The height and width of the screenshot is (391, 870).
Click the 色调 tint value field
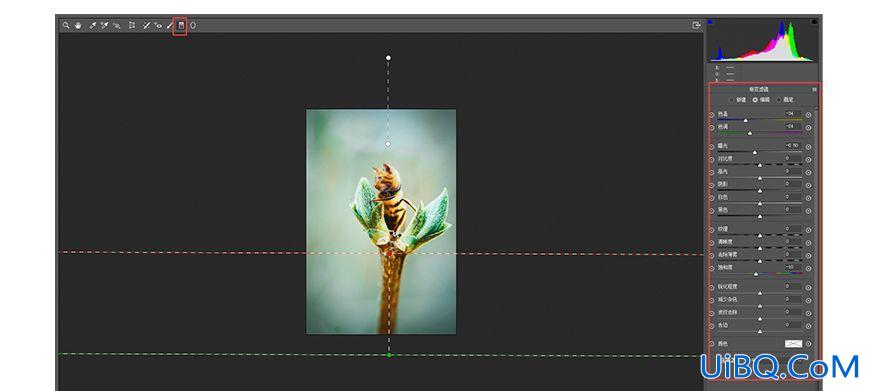[793, 126]
